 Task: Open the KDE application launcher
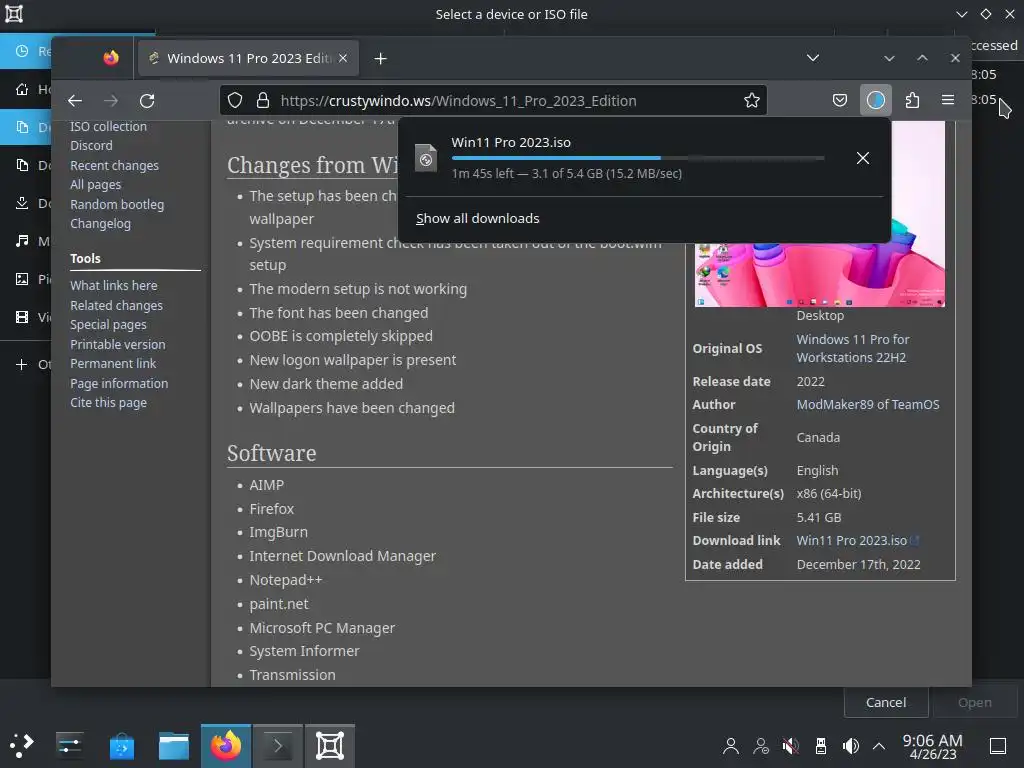point(22,746)
